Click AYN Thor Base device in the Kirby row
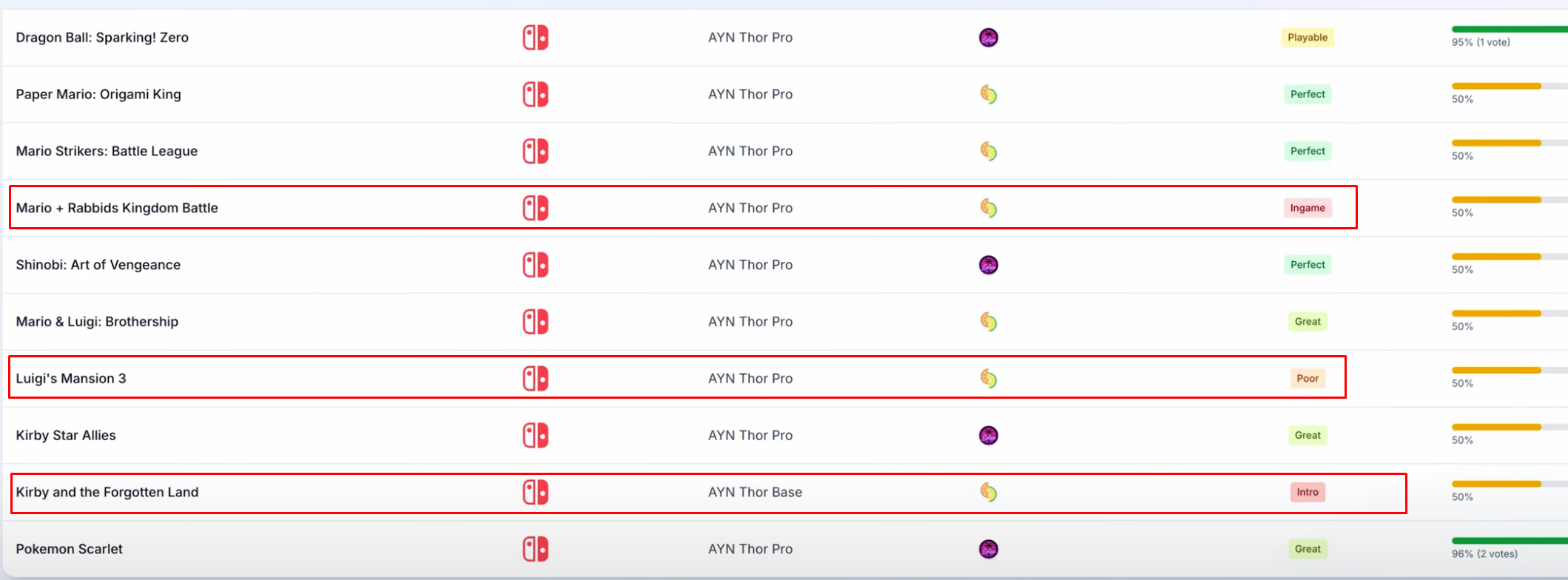Screen dimensions: 1568x580 click(755, 492)
